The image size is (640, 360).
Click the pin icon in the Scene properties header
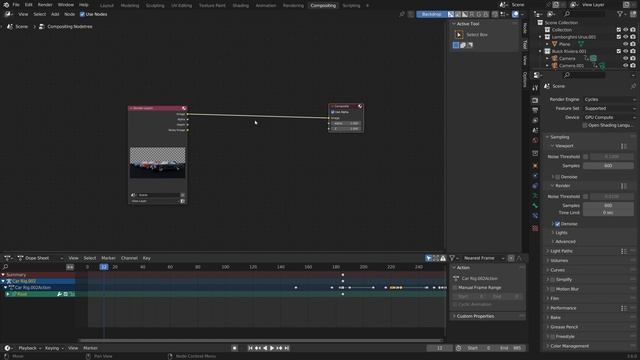(633, 86)
